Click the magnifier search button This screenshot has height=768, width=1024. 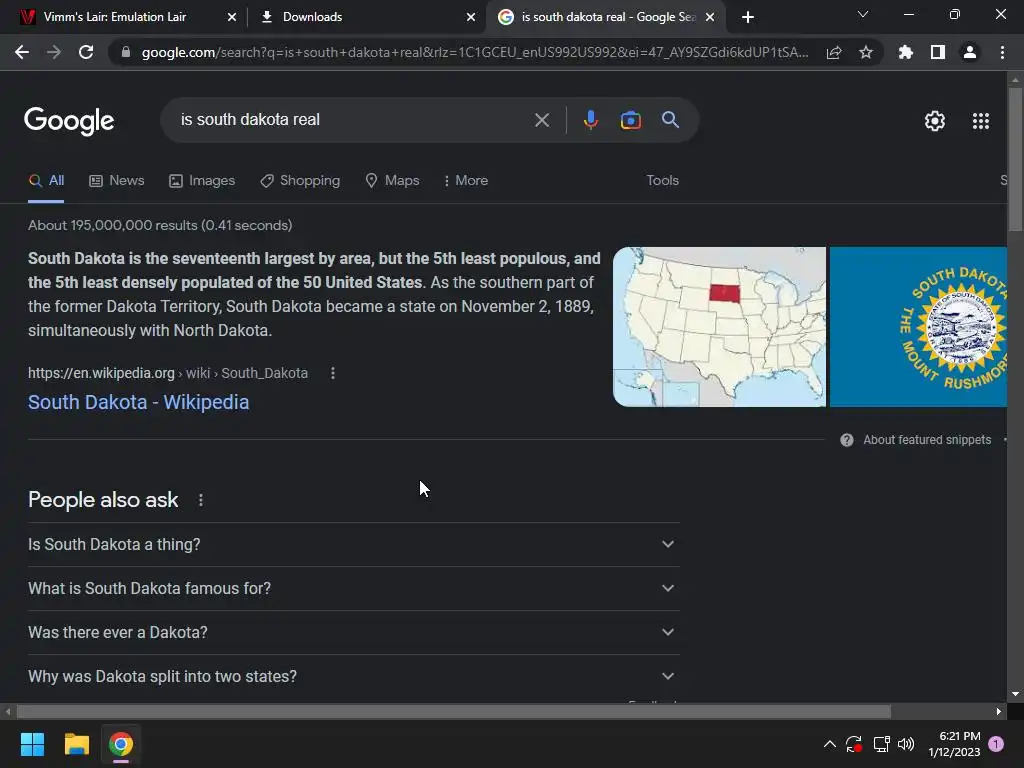pyautogui.click(x=671, y=120)
